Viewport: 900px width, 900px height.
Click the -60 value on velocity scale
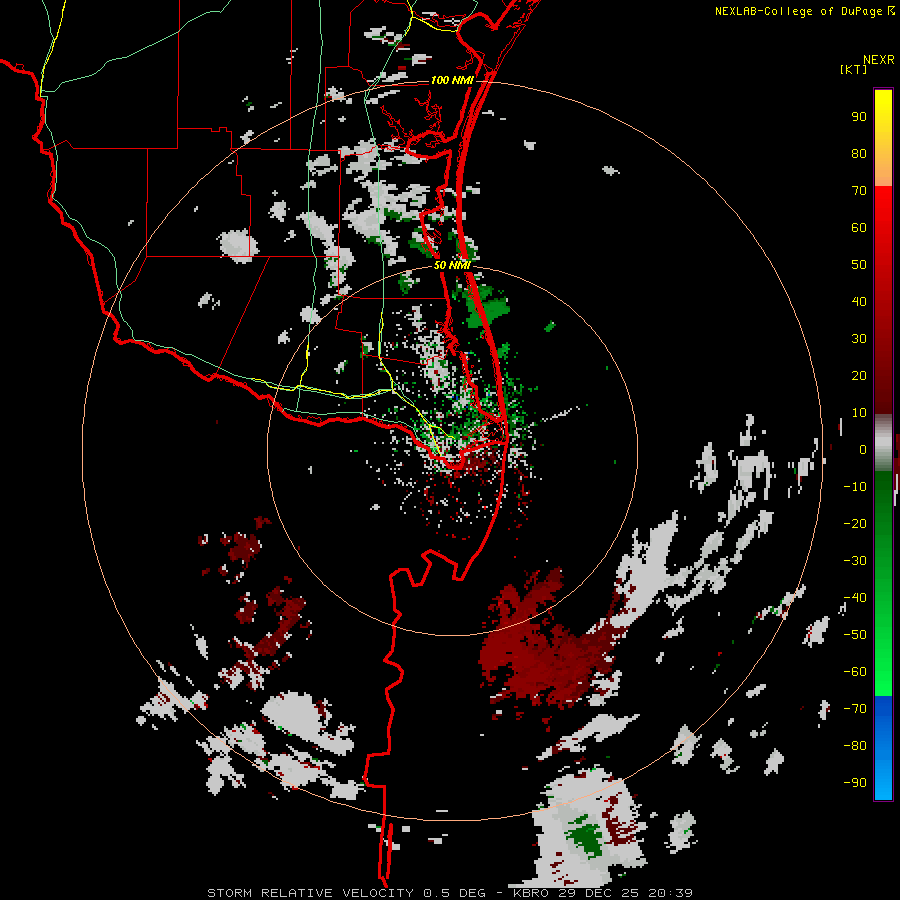point(855,672)
